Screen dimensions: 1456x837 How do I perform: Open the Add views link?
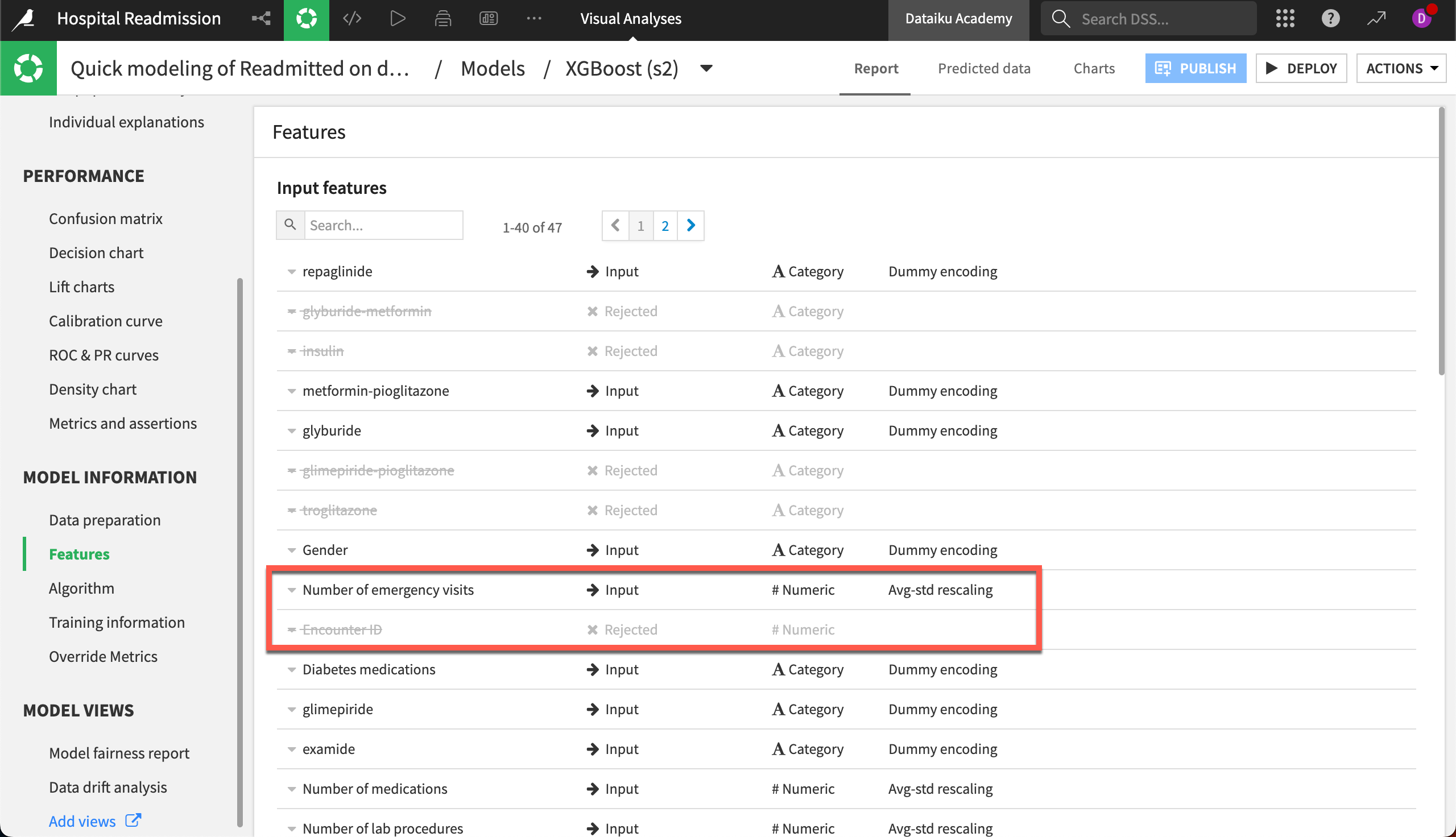tap(82, 821)
